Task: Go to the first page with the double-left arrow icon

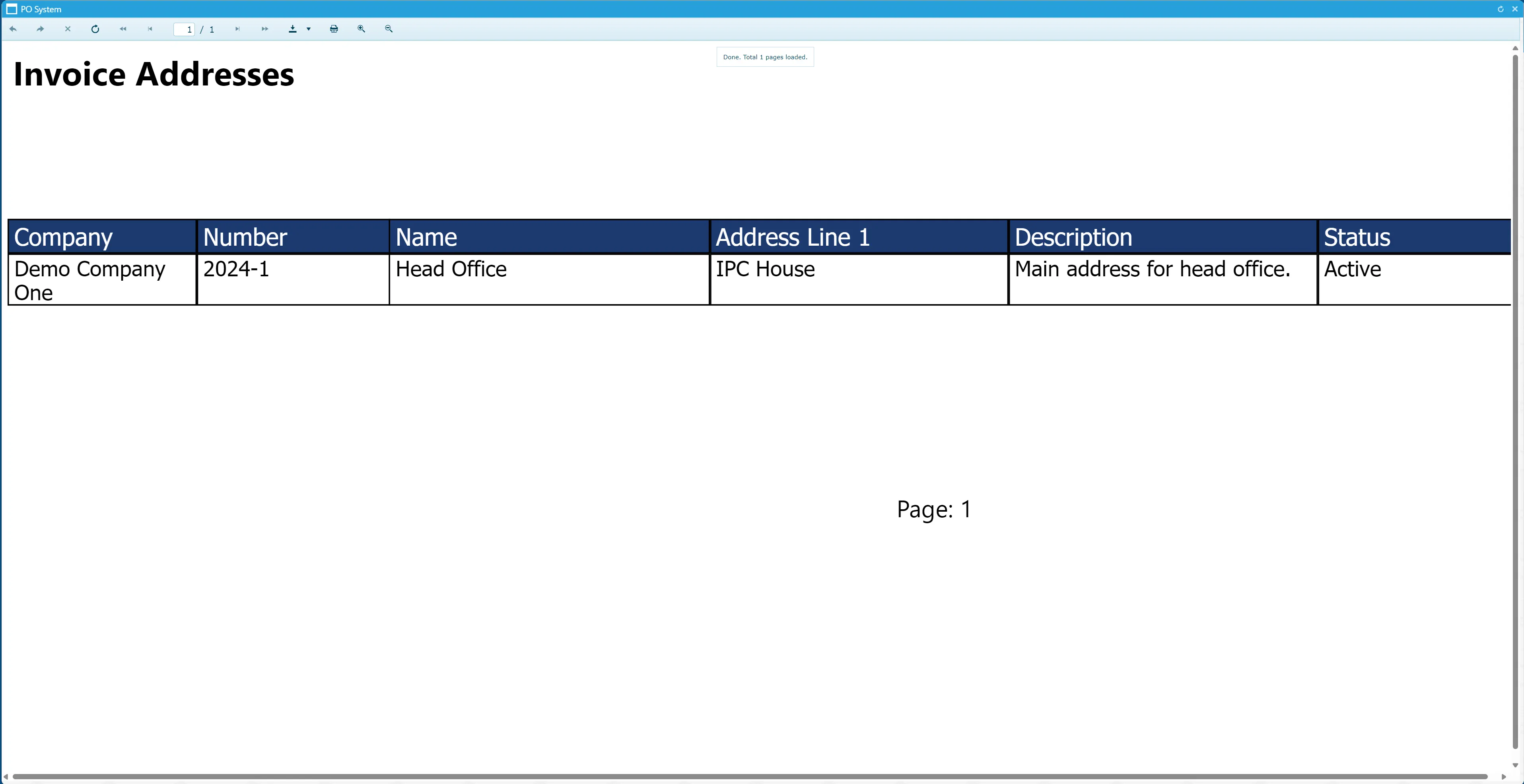Action: coord(122,28)
